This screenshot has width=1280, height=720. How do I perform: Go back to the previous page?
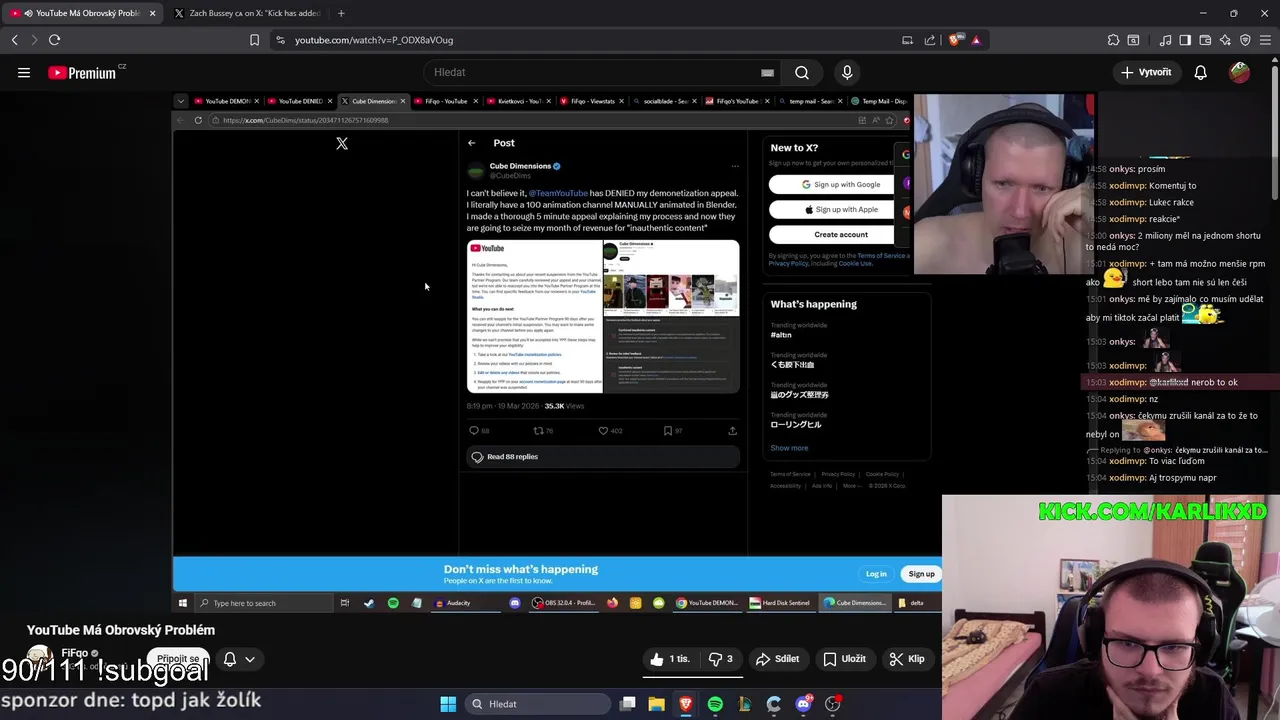[15, 40]
